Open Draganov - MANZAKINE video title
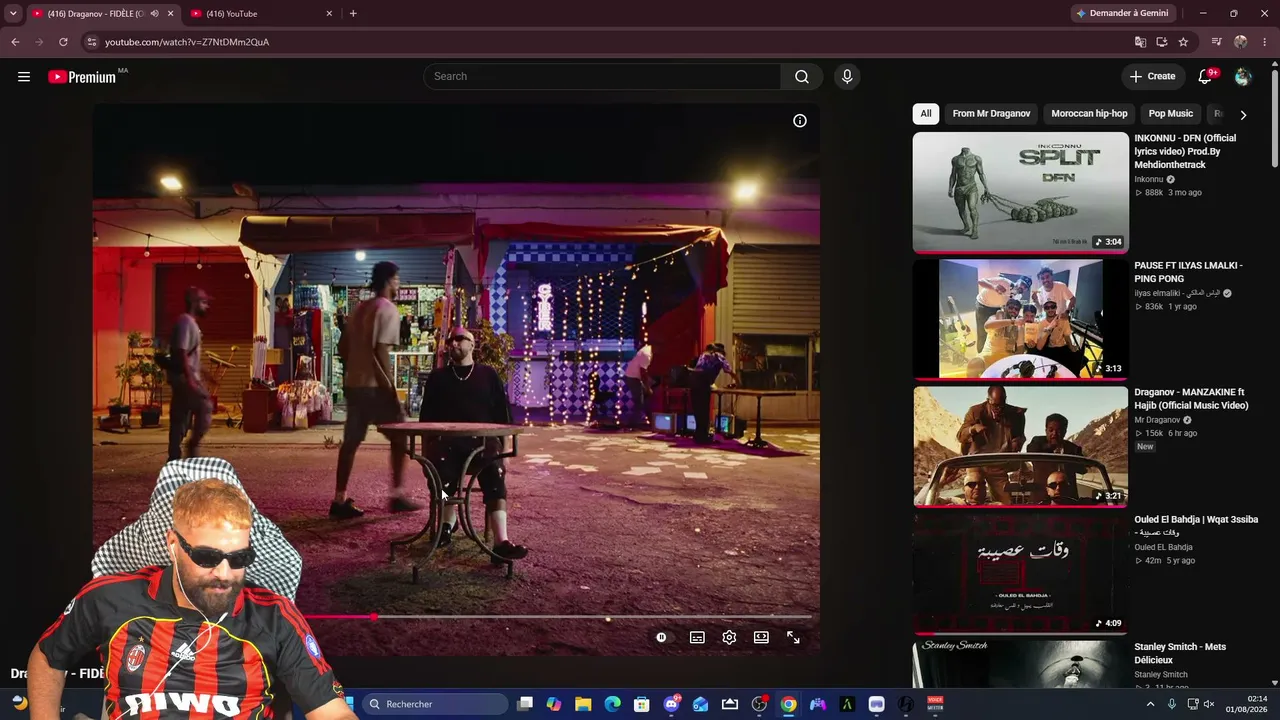 pos(1191,399)
